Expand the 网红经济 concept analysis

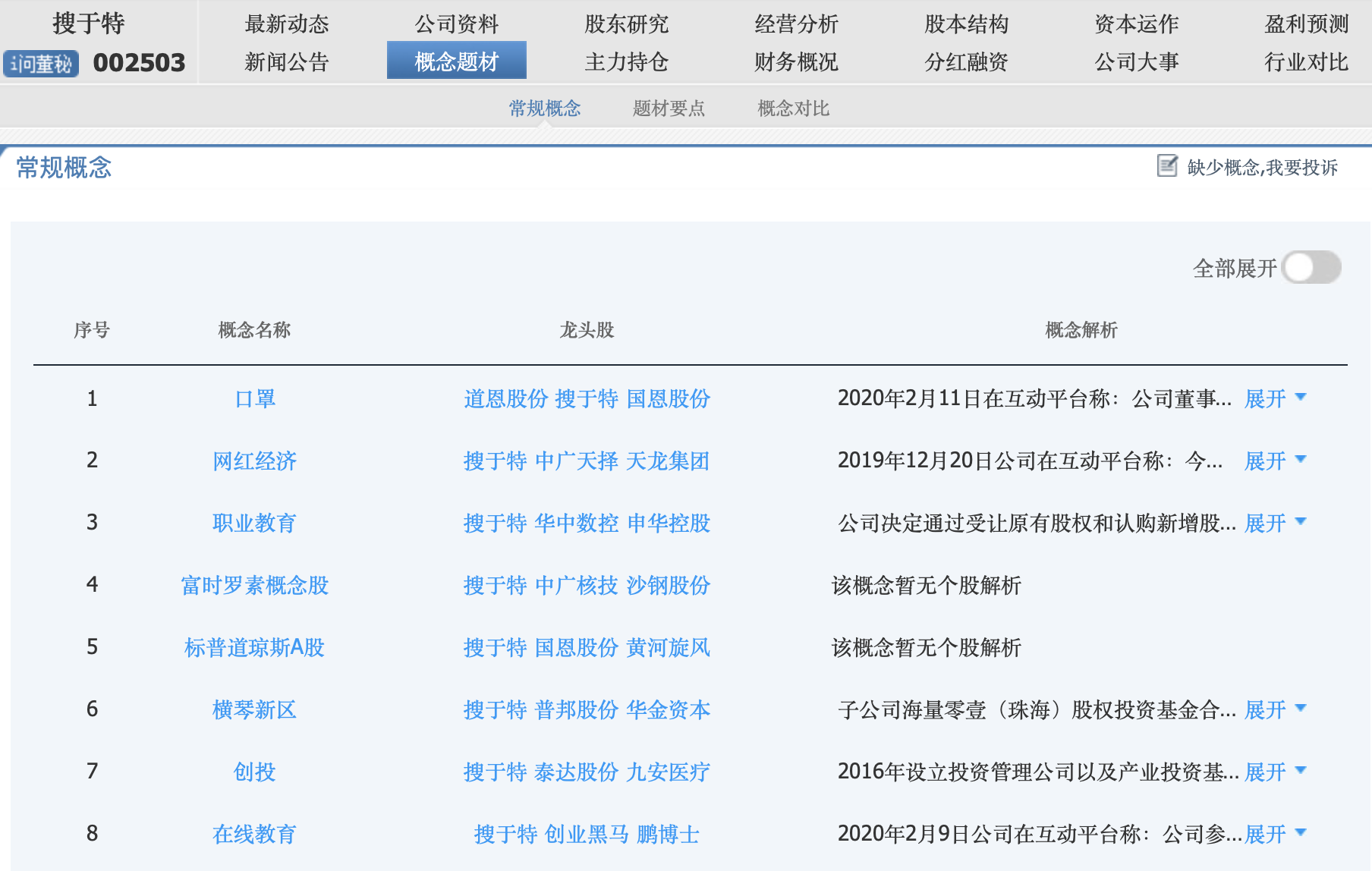(1276, 461)
